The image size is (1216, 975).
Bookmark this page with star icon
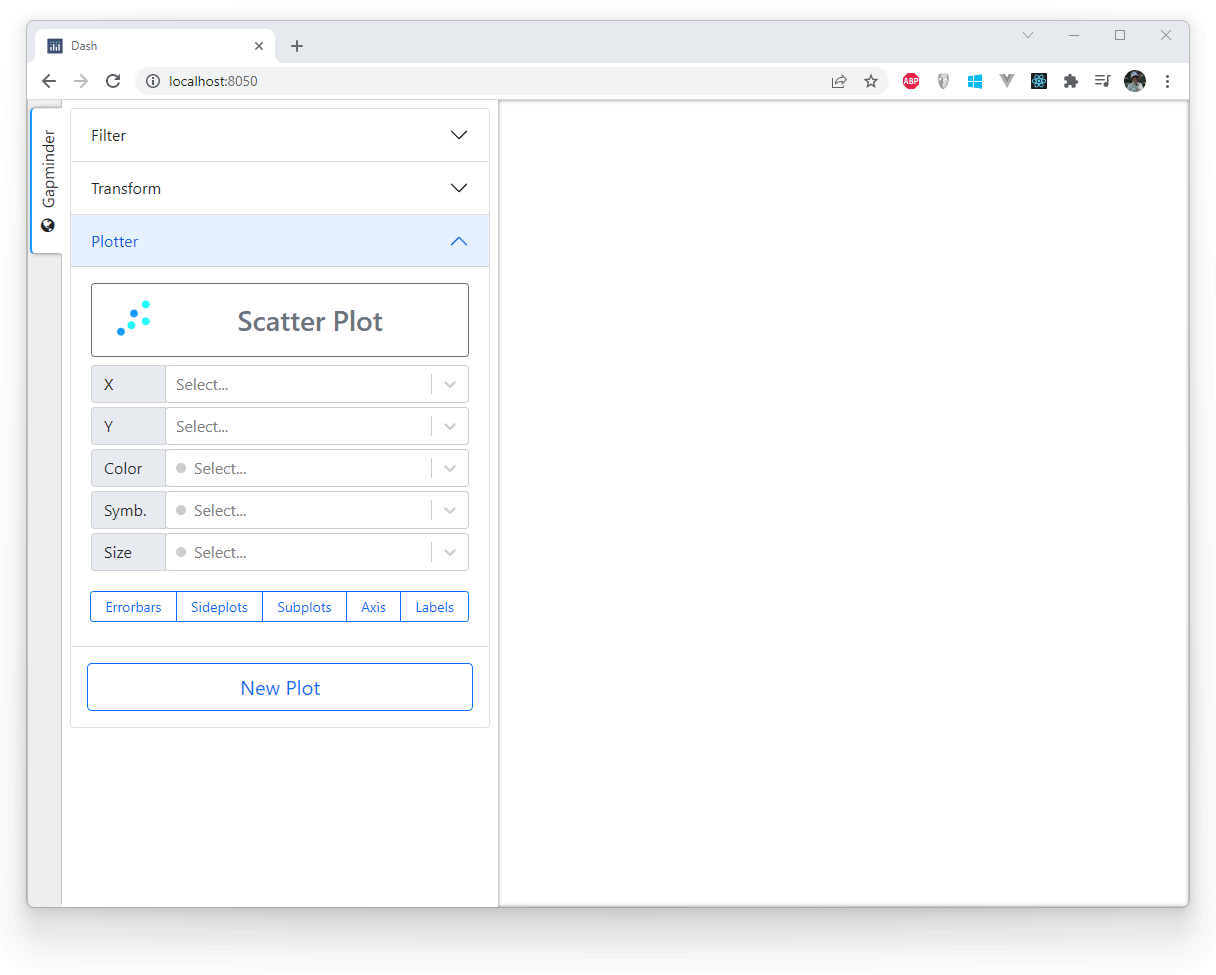[x=871, y=81]
